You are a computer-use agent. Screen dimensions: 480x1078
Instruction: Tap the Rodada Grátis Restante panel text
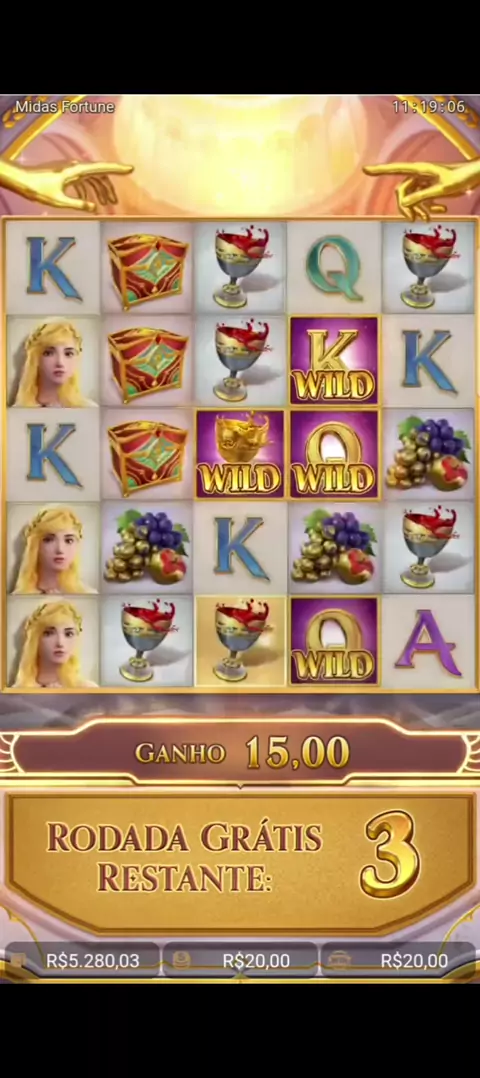[x=184, y=857]
